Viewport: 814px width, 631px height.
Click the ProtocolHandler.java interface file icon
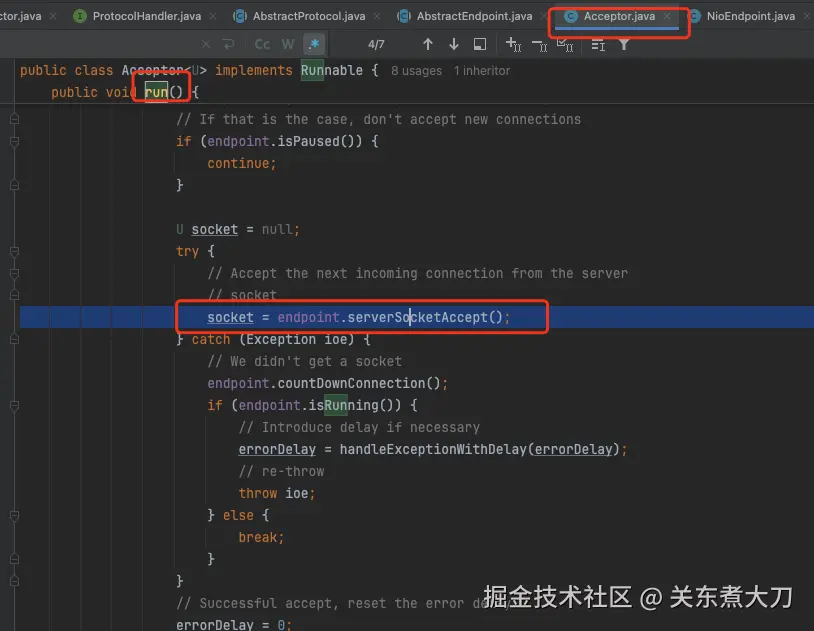click(79, 16)
